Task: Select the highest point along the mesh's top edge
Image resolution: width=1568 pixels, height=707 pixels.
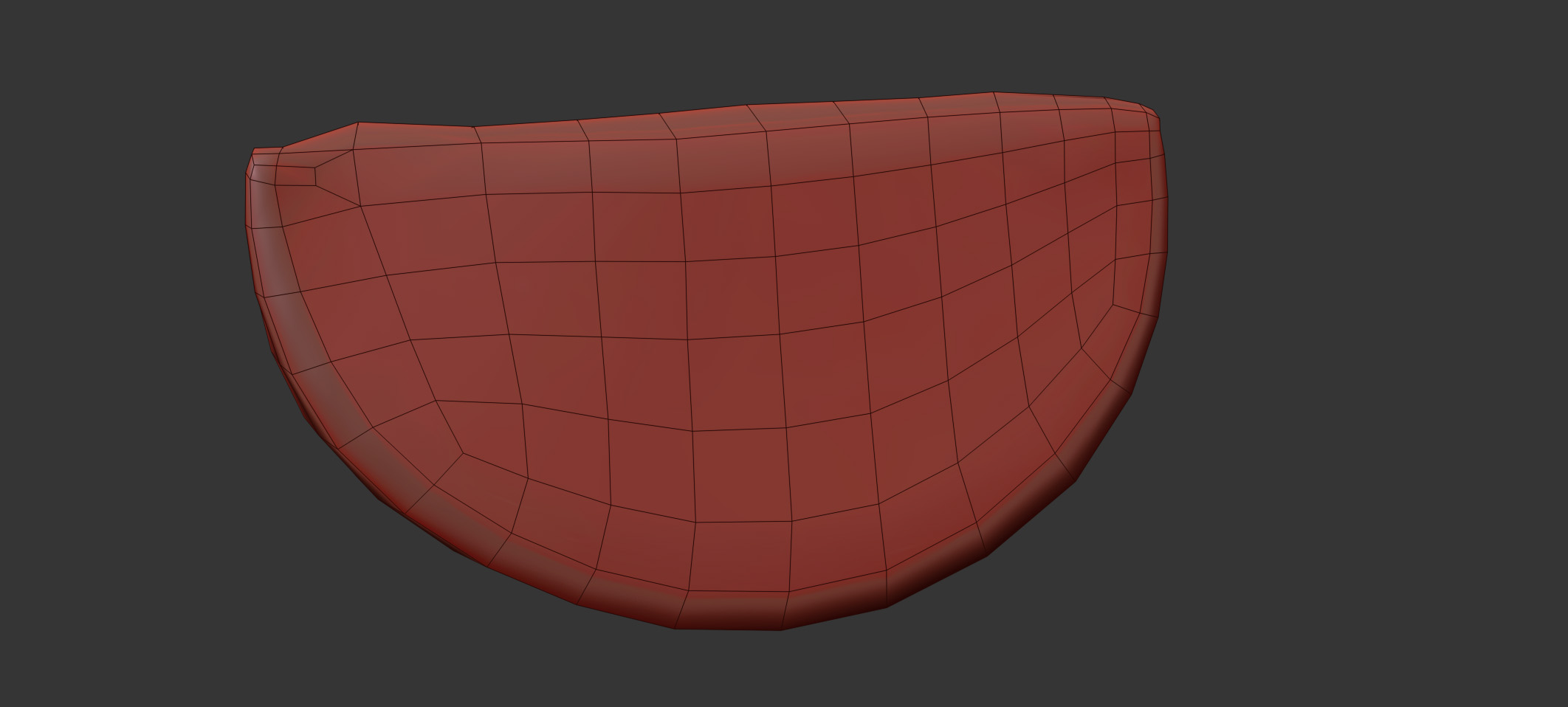Action: tap(995, 93)
